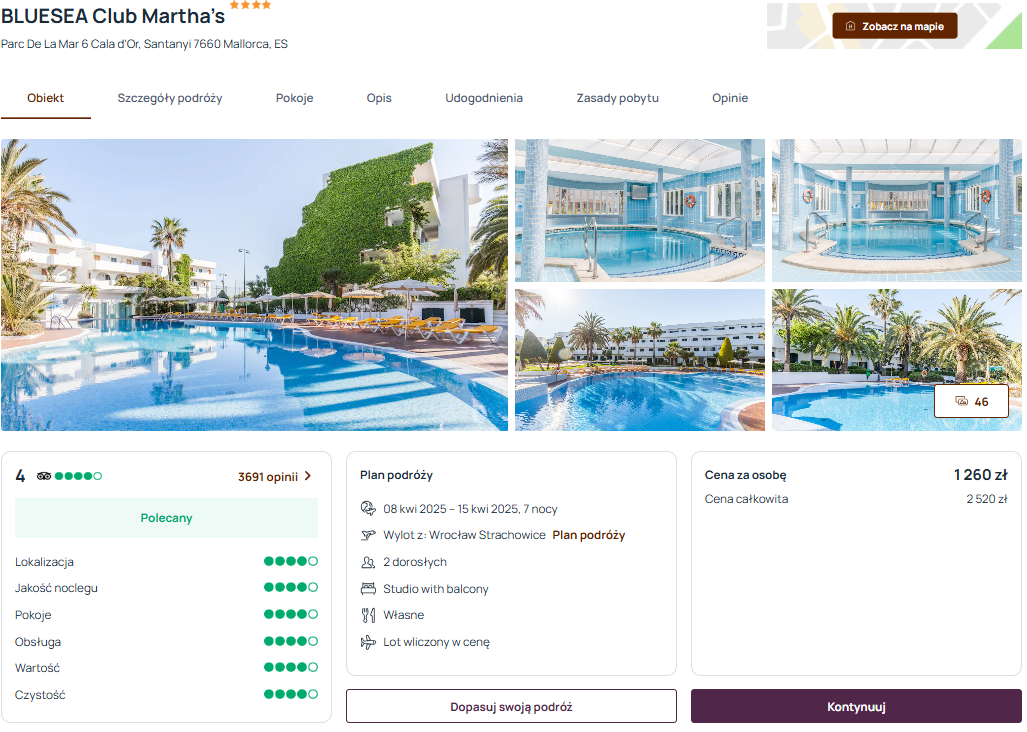Click the two adults guests icon
The width and height of the screenshot is (1027, 732).
pos(369,564)
